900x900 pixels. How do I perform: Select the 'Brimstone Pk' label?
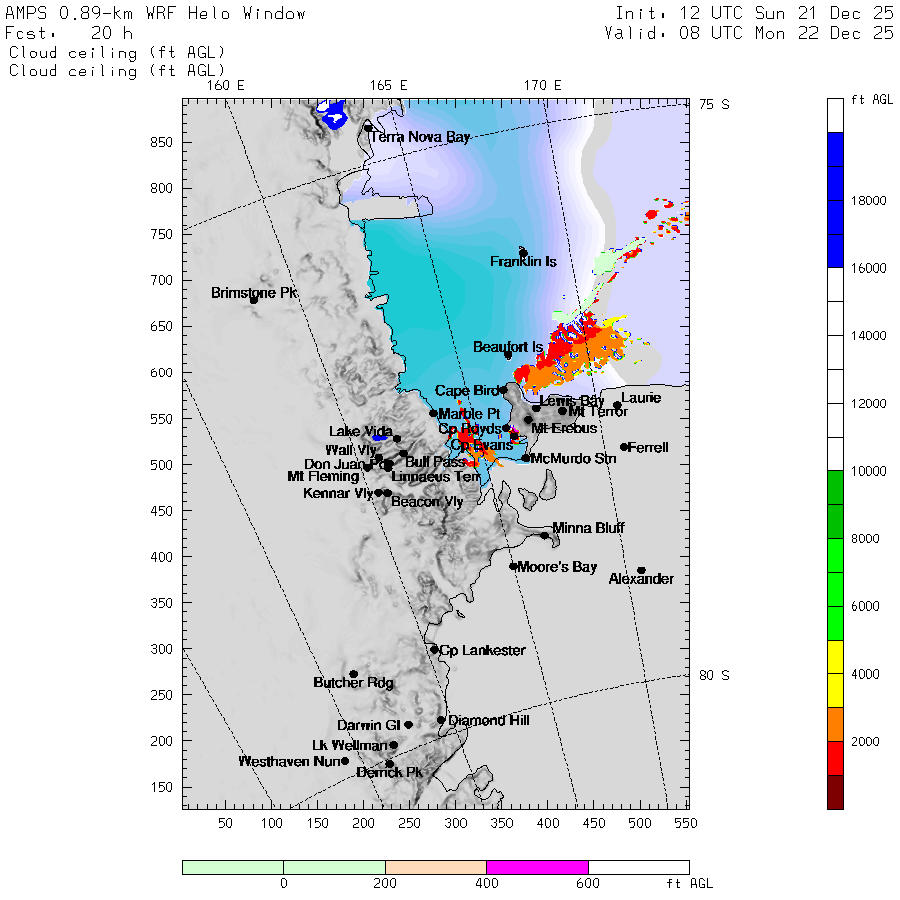(254, 293)
